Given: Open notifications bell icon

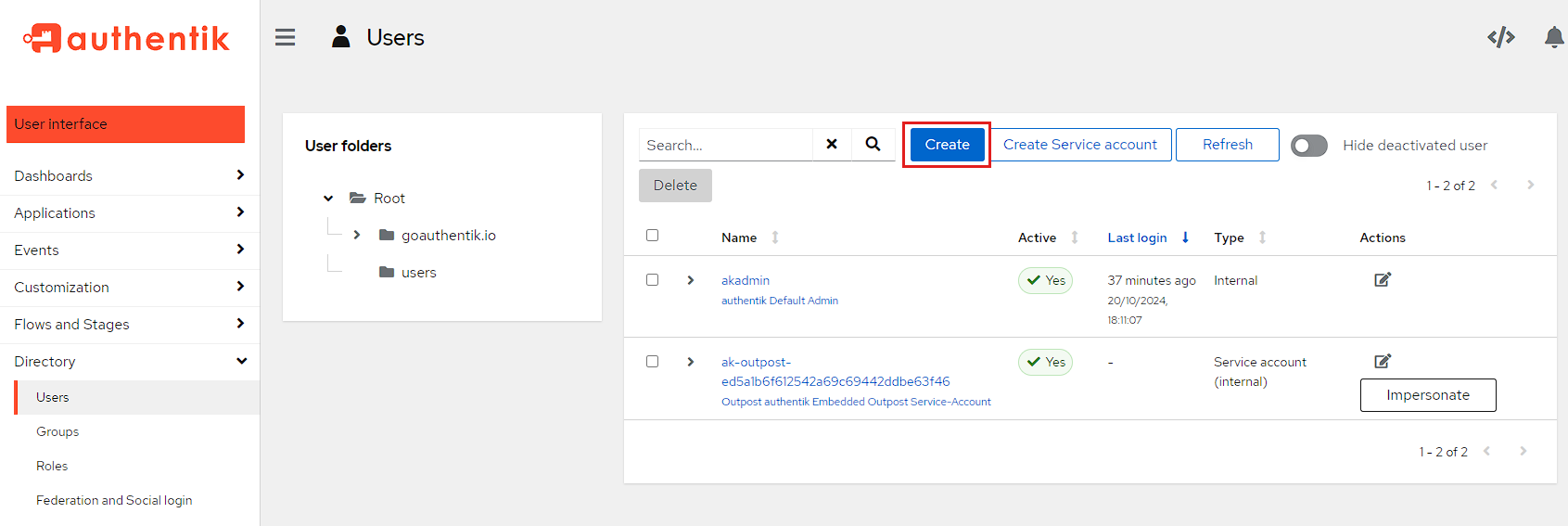Looking at the screenshot, I should click(x=1554, y=37).
